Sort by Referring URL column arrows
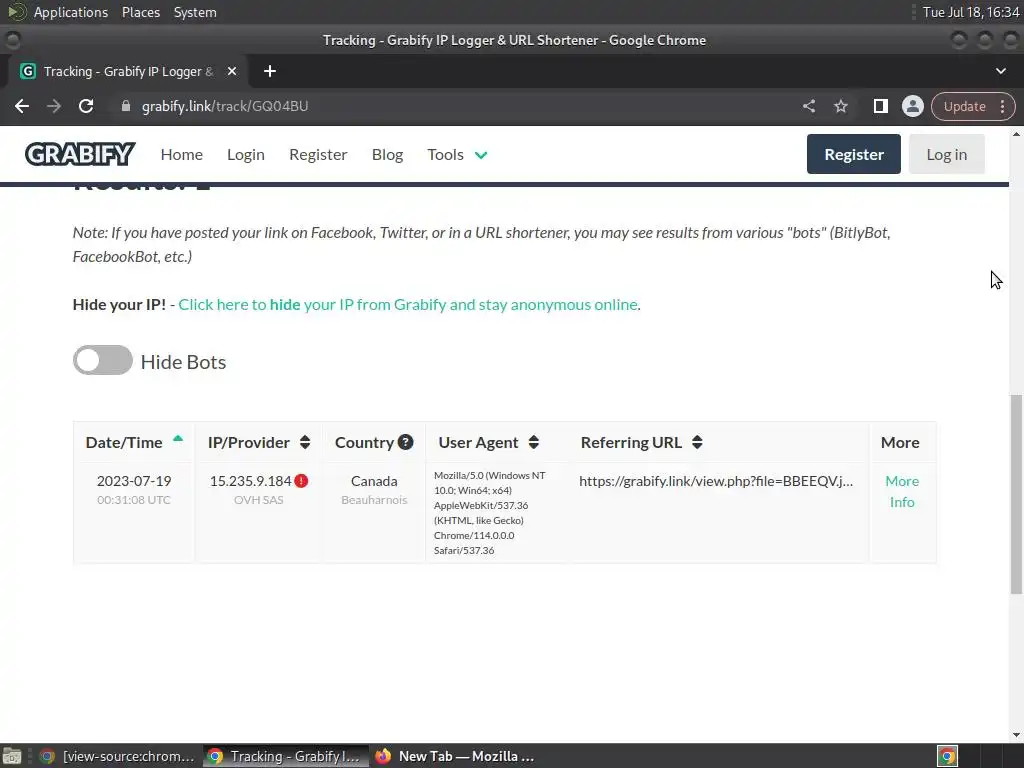Screen dimensions: 1024x768 (x=697, y=442)
